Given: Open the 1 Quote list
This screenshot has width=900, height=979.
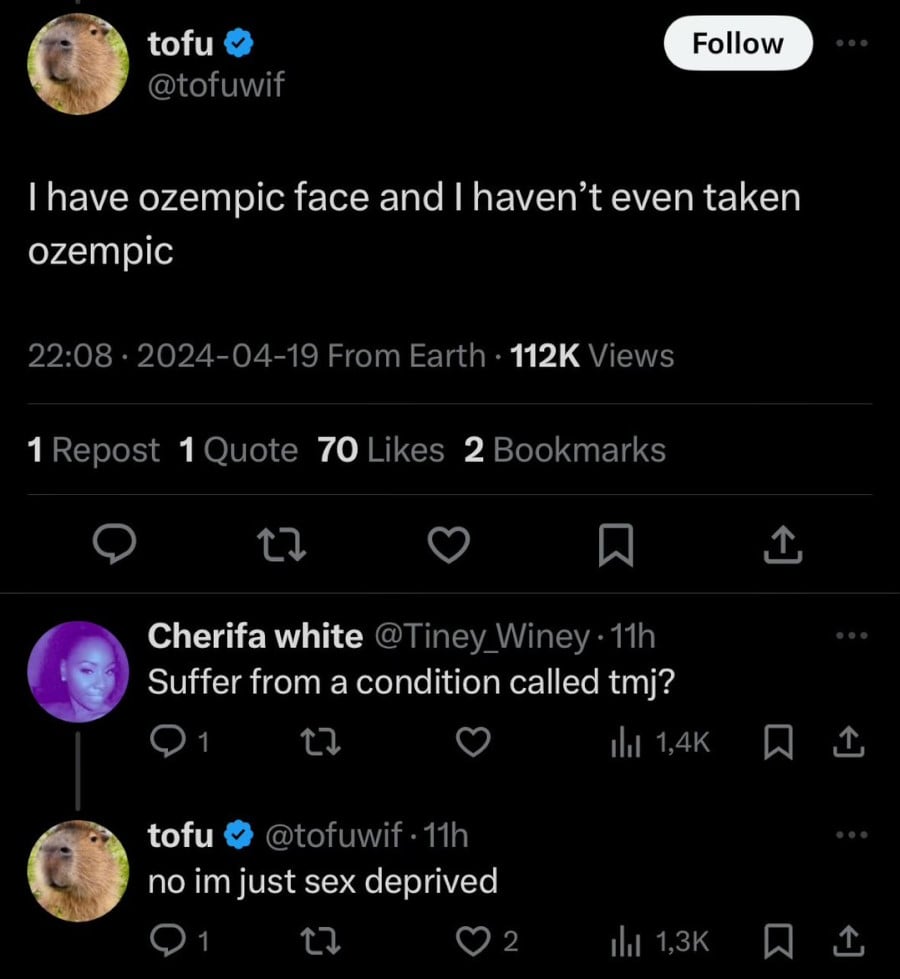Looking at the screenshot, I should (238, 450).
